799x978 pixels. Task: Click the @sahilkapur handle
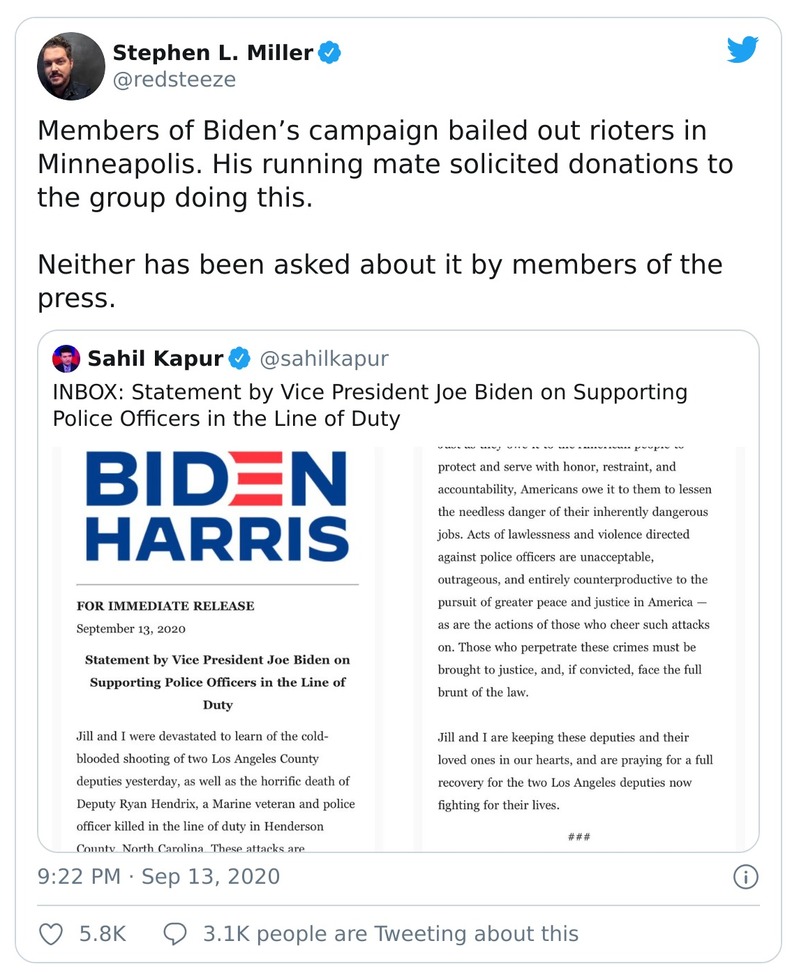point(324,358)
